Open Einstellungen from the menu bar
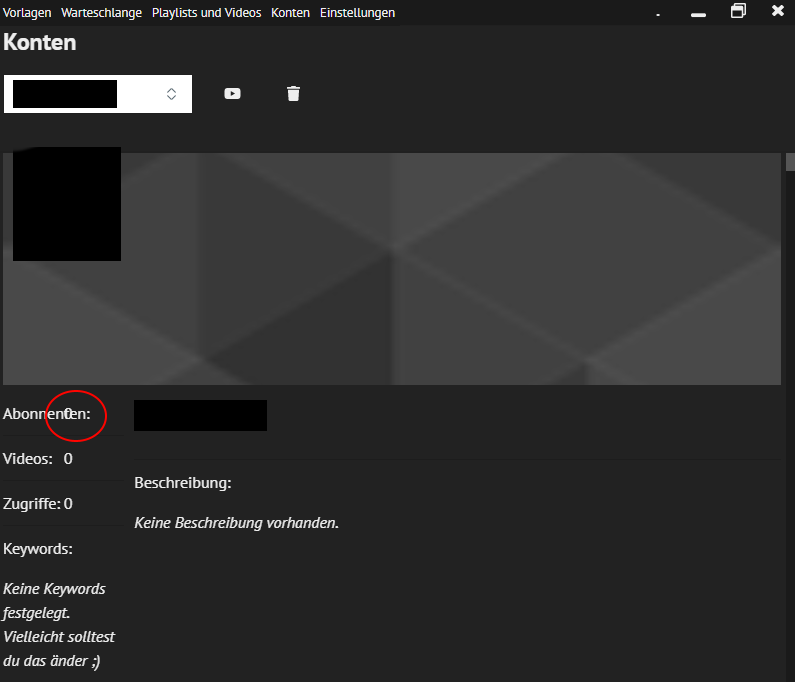The width and height of the screenshot is (795, 682). [x=357, y=13]
